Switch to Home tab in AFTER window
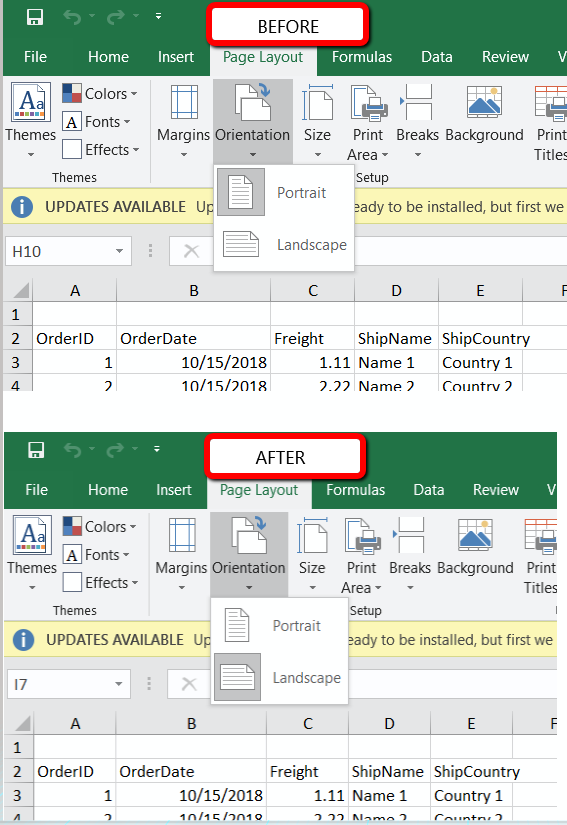This screenshot has height=825, width=567. point(108,490)
